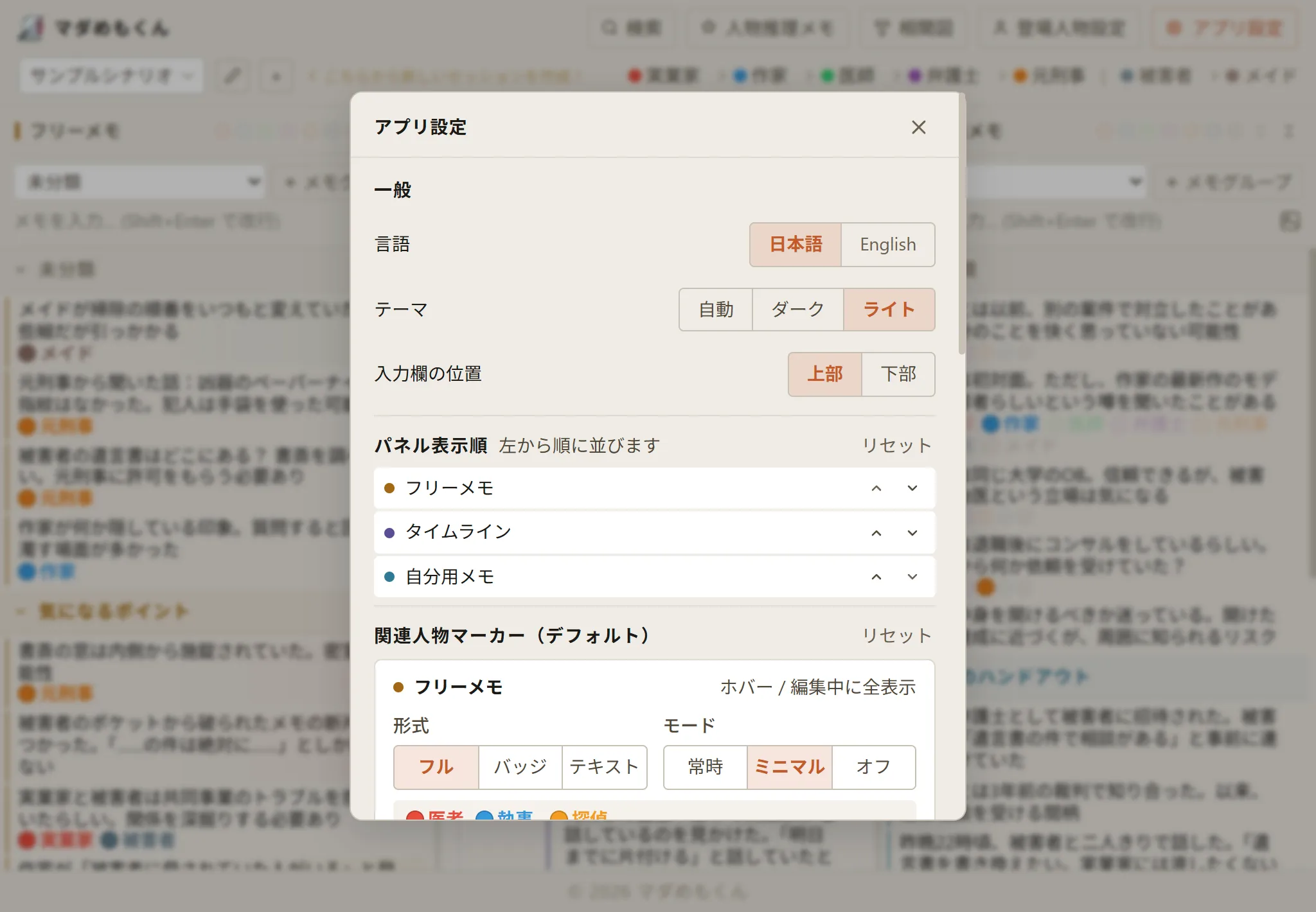Move 自分用メモ panel down arrow
The width and height of the screenshot is (1316, 912).
912,577
